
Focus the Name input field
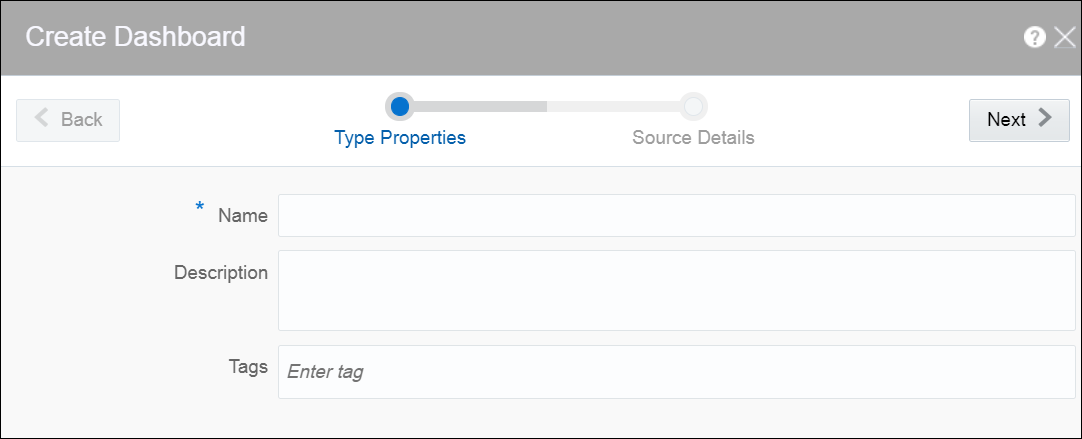(x=676, y=215)
